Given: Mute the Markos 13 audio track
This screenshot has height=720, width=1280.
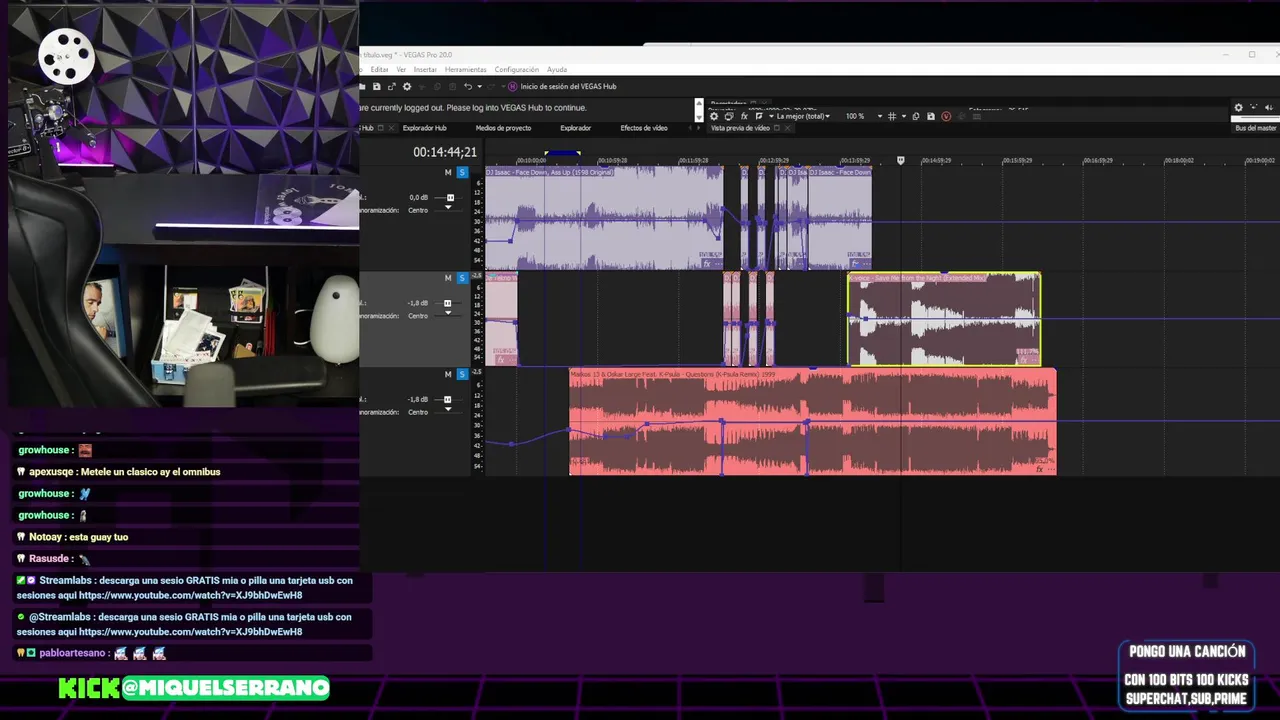Looking at the screenshot, I should point(448,374).
